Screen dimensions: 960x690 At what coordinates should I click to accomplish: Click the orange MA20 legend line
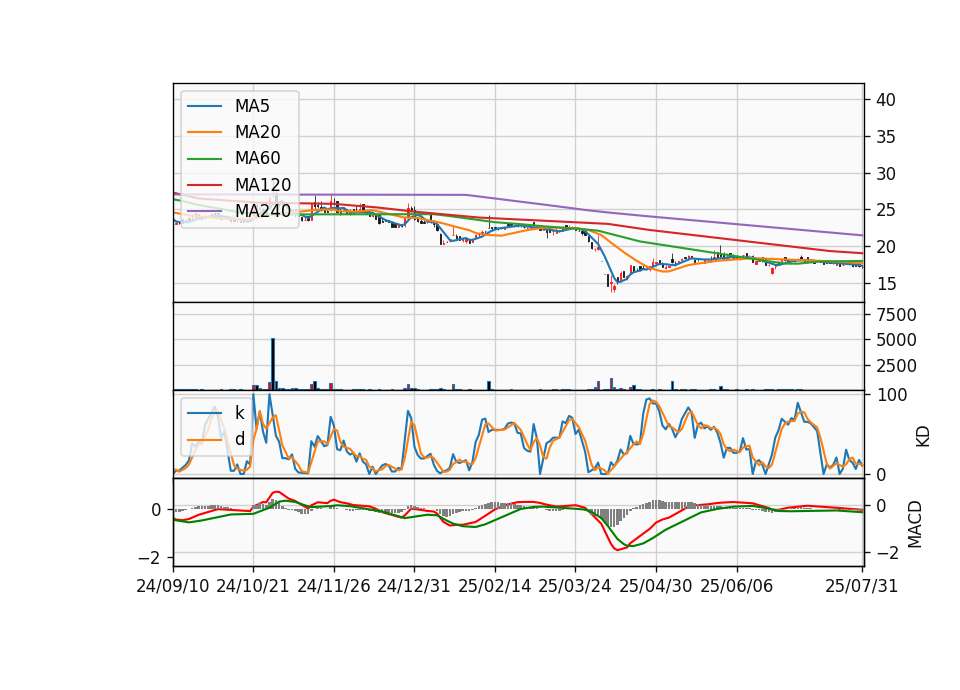click(x=204, y=133)
